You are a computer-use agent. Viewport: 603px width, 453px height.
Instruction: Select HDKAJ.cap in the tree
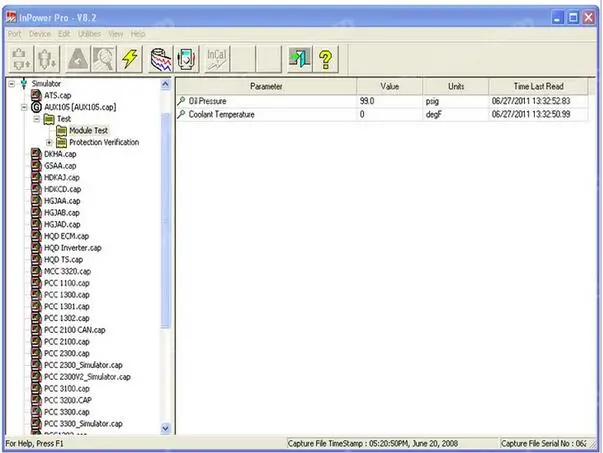tap(62, 178)
